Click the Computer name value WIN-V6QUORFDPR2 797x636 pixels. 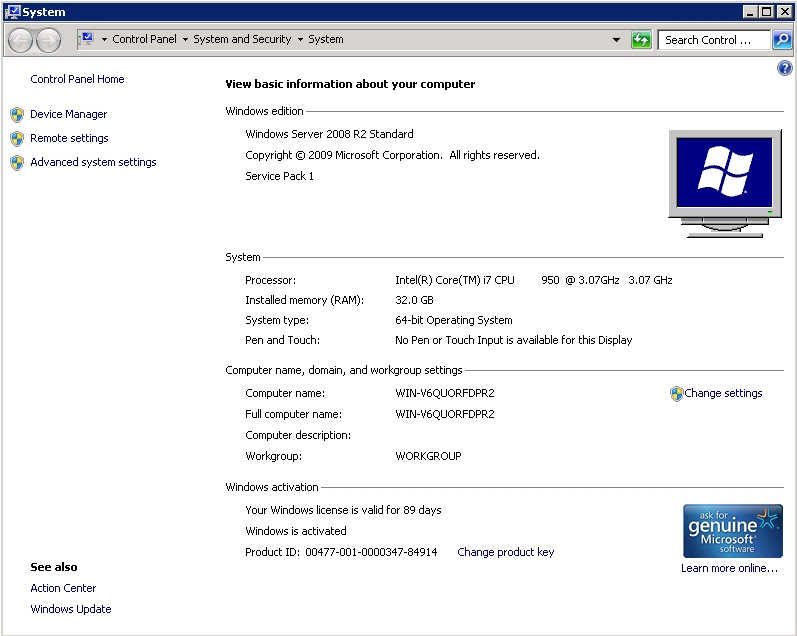[445, 393]
